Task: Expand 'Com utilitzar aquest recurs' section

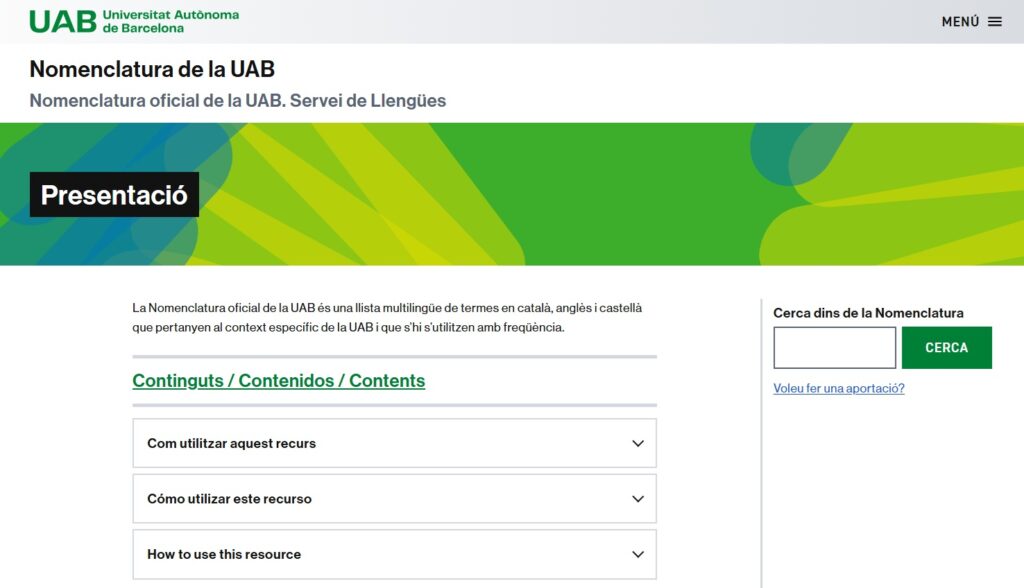Action: (x=394, y=443)
